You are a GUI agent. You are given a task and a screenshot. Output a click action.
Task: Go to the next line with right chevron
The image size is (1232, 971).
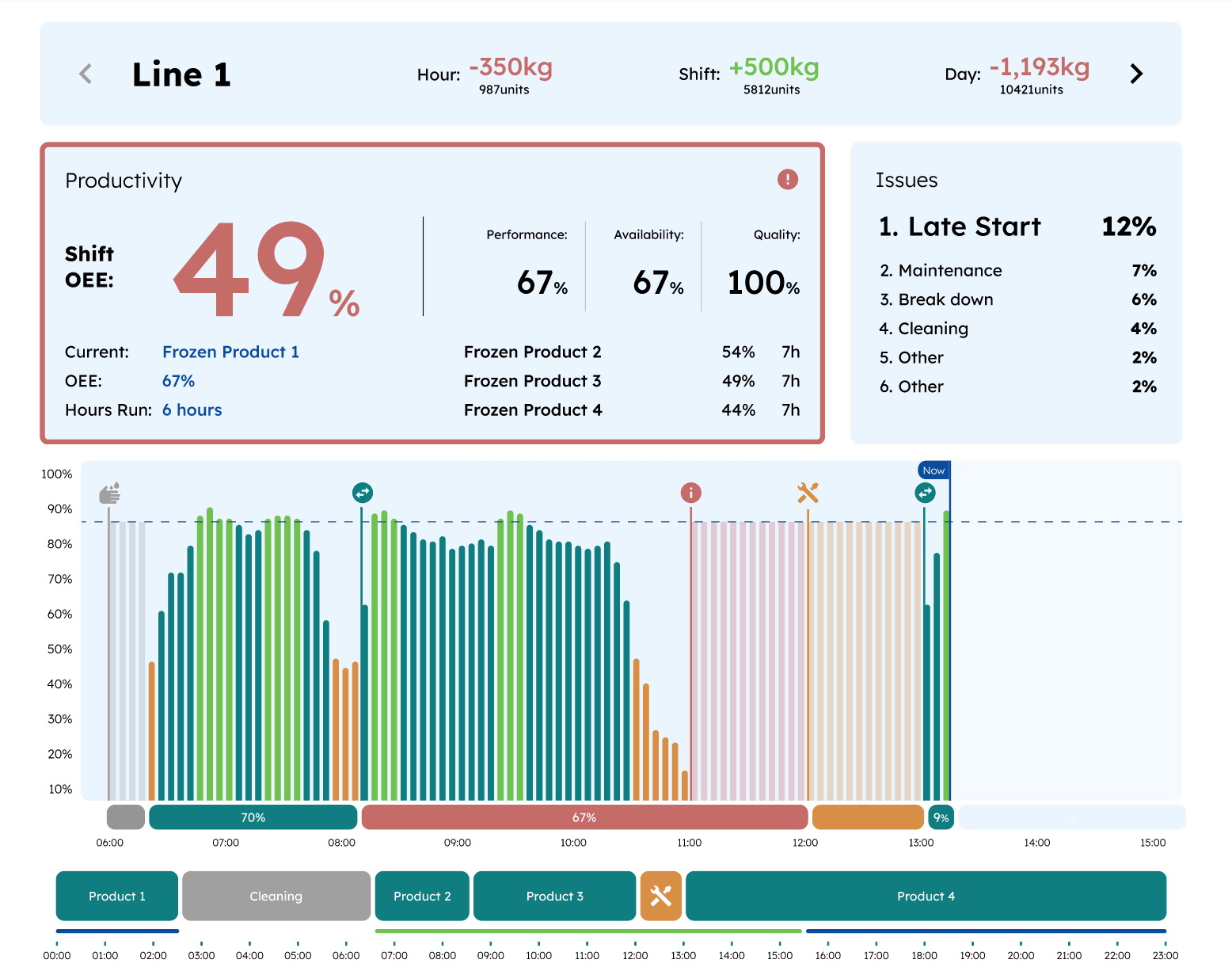point(1136,74)
